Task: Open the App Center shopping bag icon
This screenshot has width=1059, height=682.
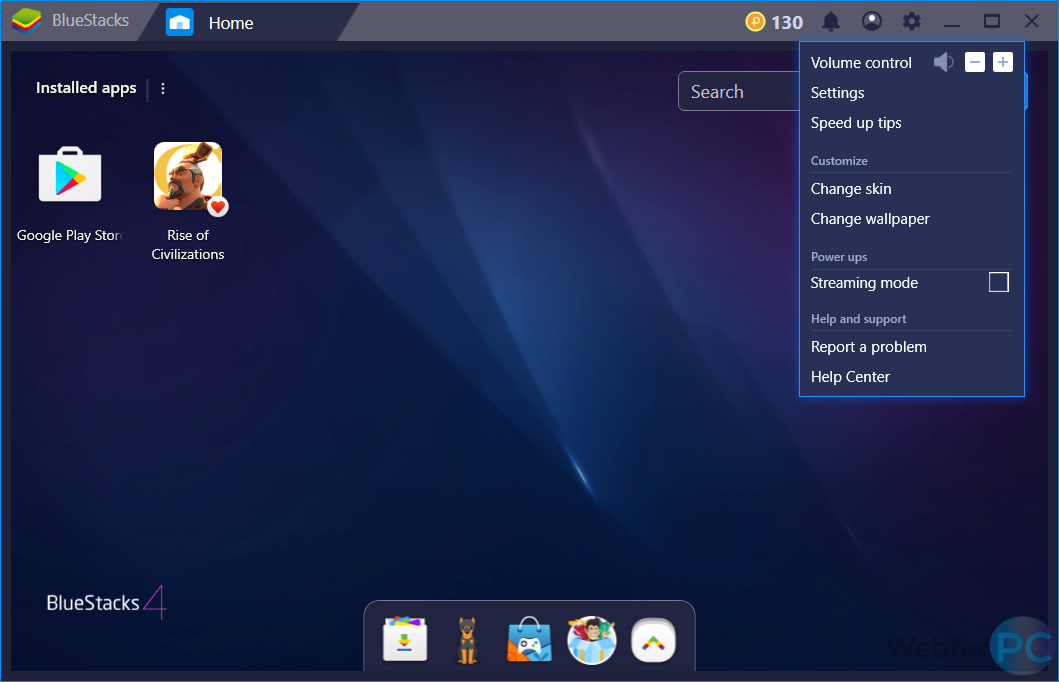Action: pos(530,639)
